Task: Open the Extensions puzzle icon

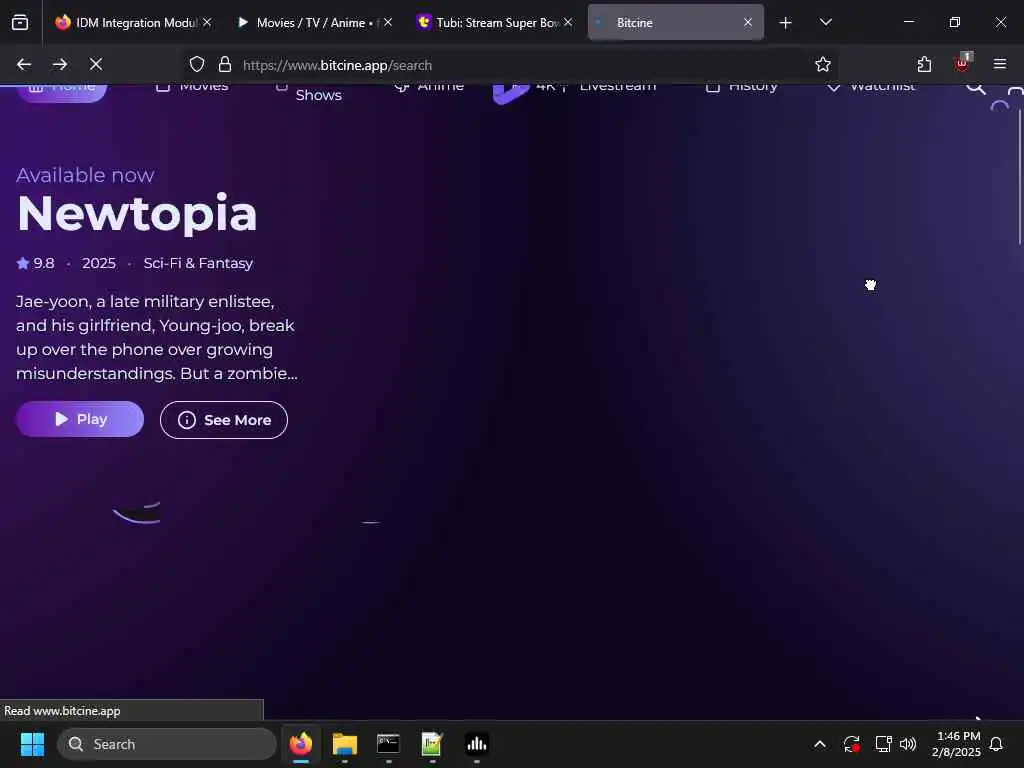Action: click(x=924, y=64)
